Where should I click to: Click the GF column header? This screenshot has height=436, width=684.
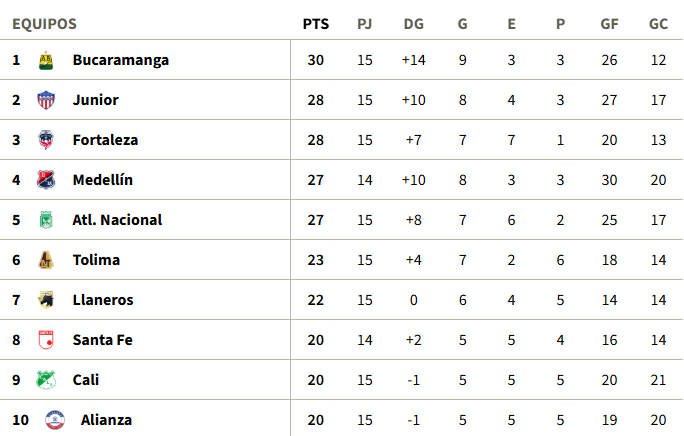609,24
